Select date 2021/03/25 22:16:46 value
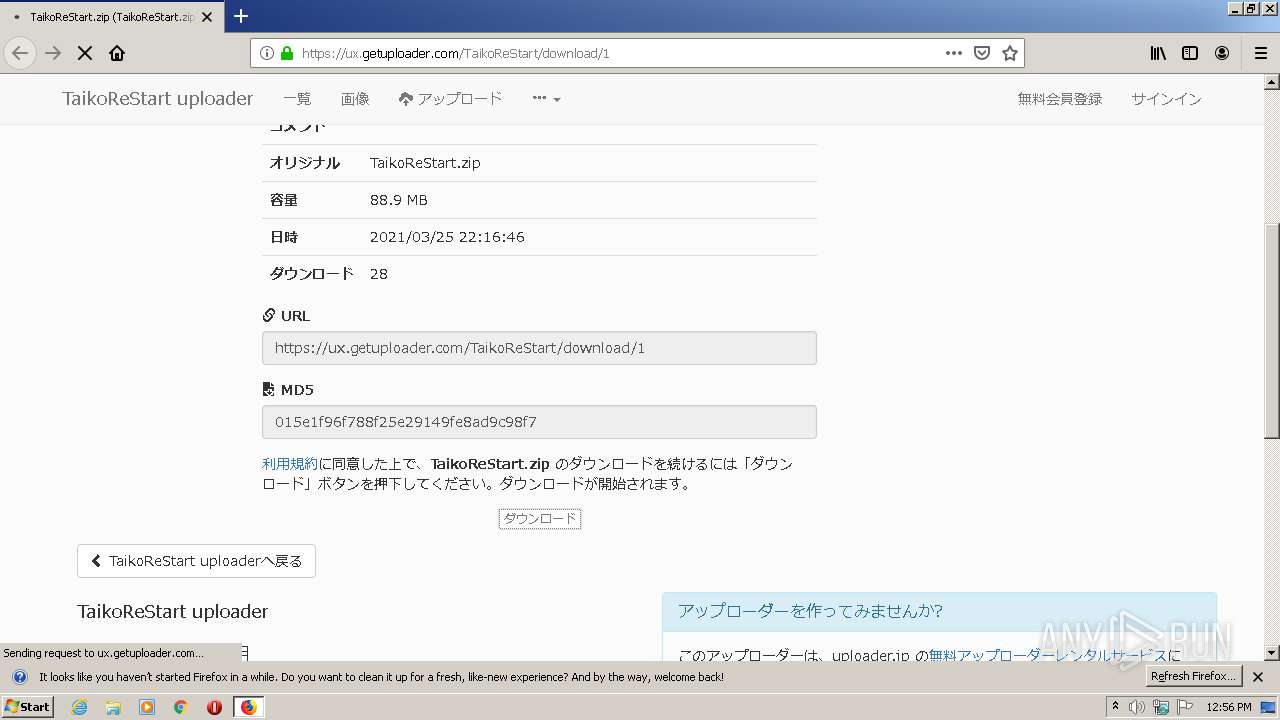The width and height of the screenshot is (1280, 720). click(x=447, y=237)
